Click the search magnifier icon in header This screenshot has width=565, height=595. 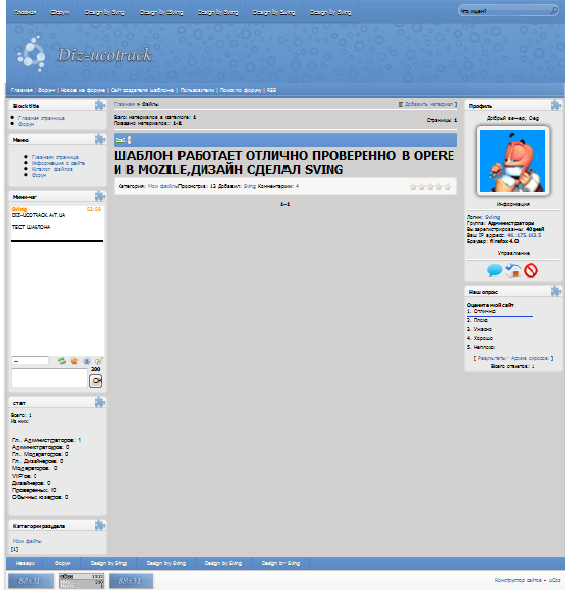coord(554,11)
